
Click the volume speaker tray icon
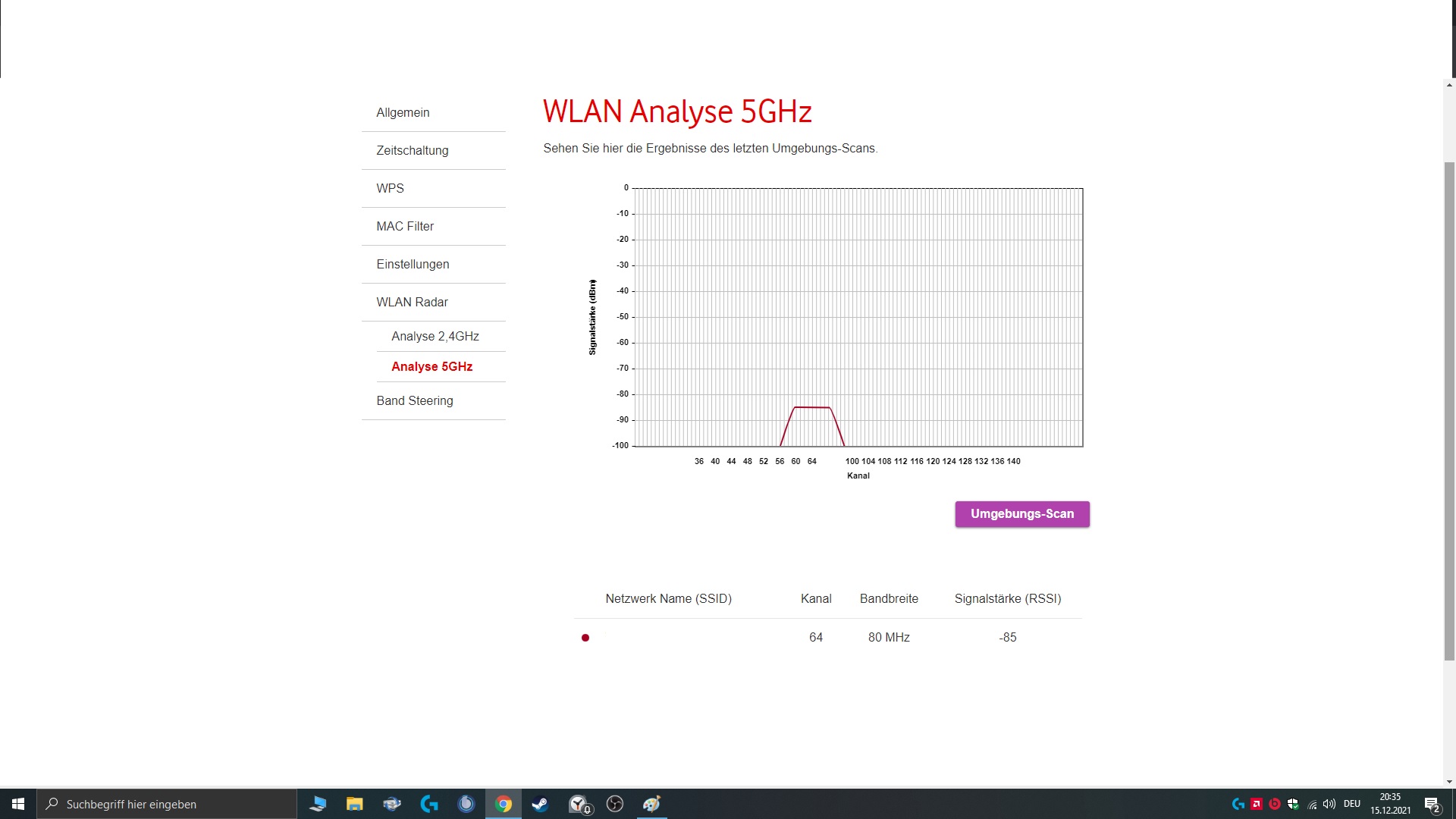coord(1329,804)
